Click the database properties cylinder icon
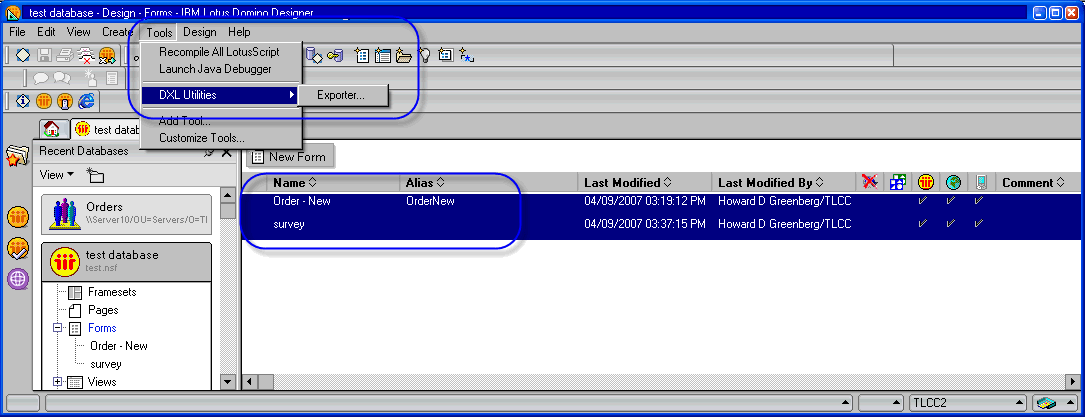 click(x=313, y=55)
